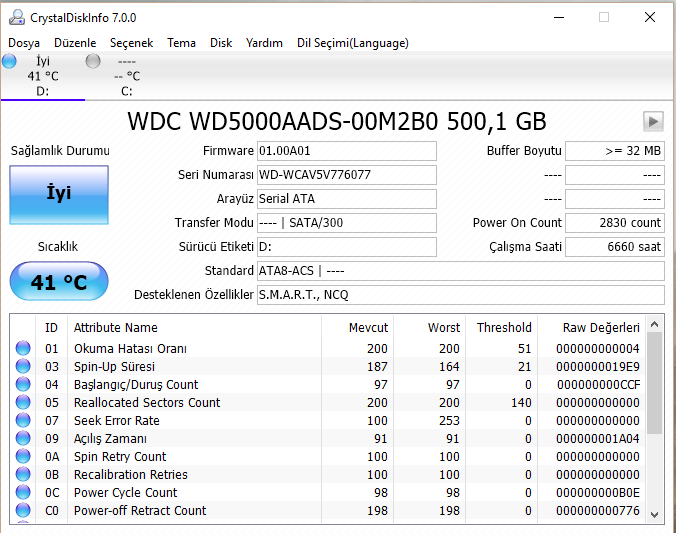Click the 41 °C temperature button

(x=59, y=282)
